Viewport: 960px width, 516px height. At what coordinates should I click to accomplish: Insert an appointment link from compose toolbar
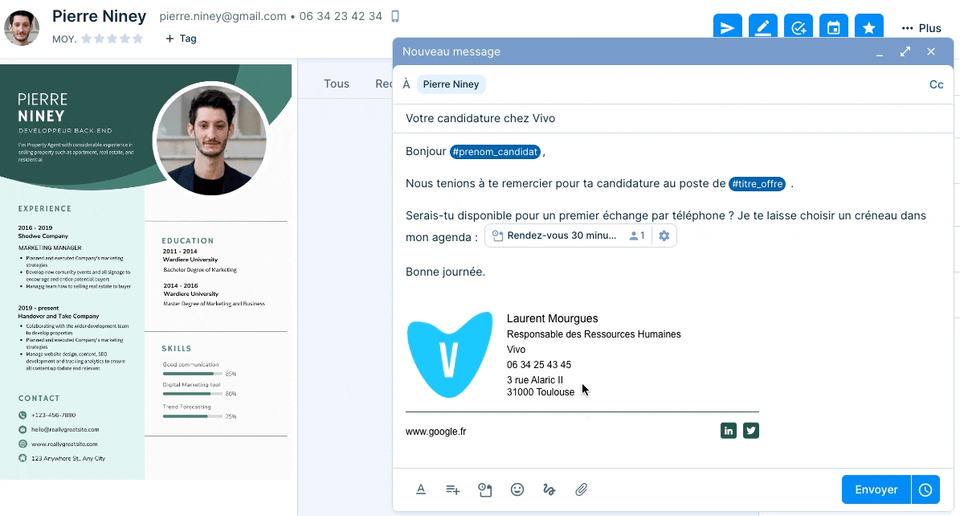point(485,490)
